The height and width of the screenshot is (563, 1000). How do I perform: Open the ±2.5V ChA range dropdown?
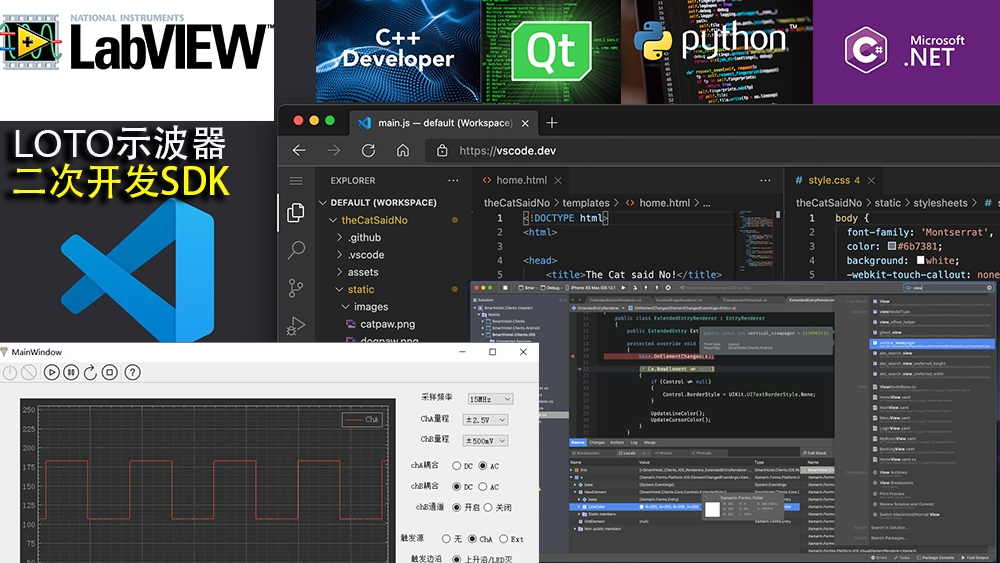tap(485, 420)
